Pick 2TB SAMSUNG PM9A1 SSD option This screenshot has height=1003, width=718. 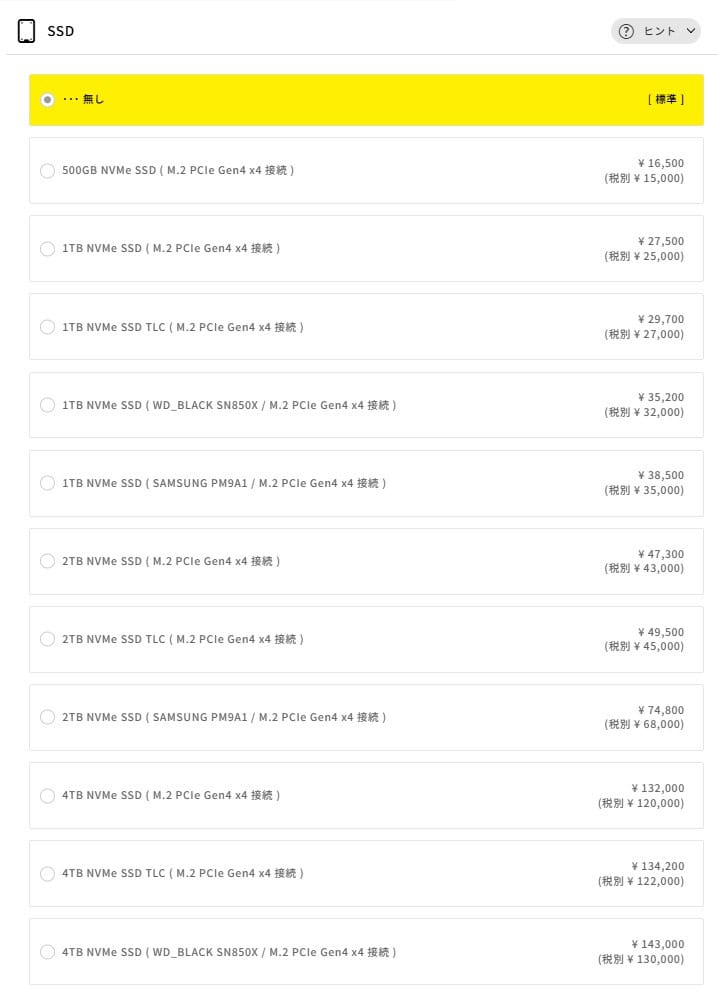click(47, 717)
